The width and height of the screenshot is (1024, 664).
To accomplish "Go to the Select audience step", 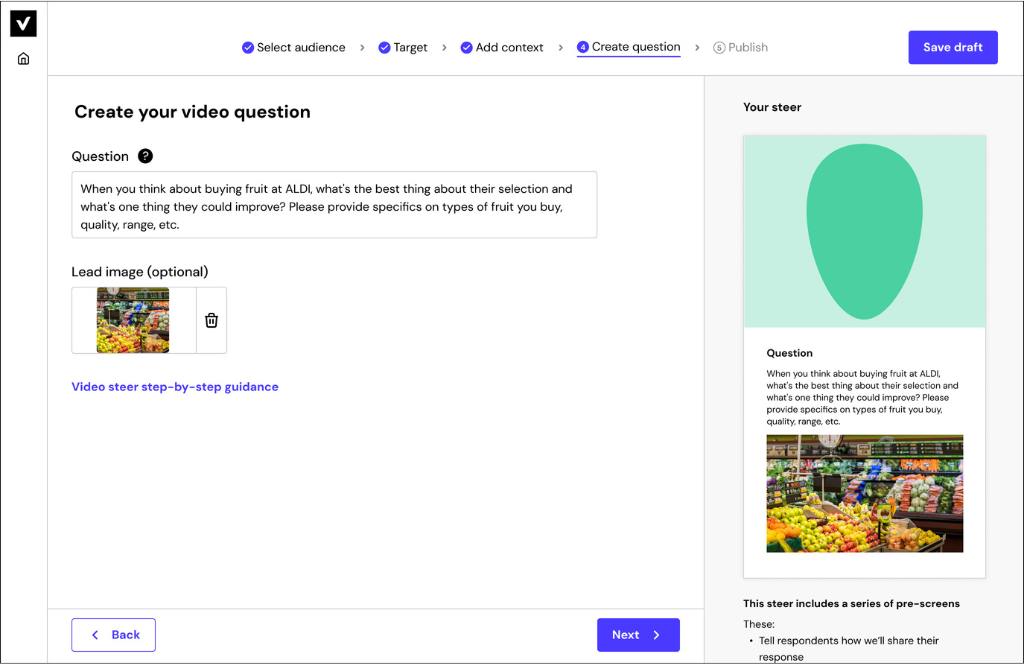I will pos(300,47).
